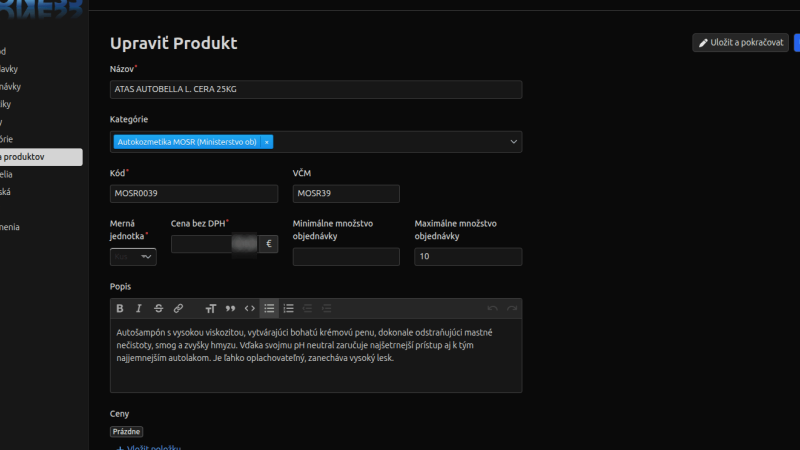Viewport: 800px width, 450px height.
Task: Redo change in Popis editor
Action: point(512,308)
